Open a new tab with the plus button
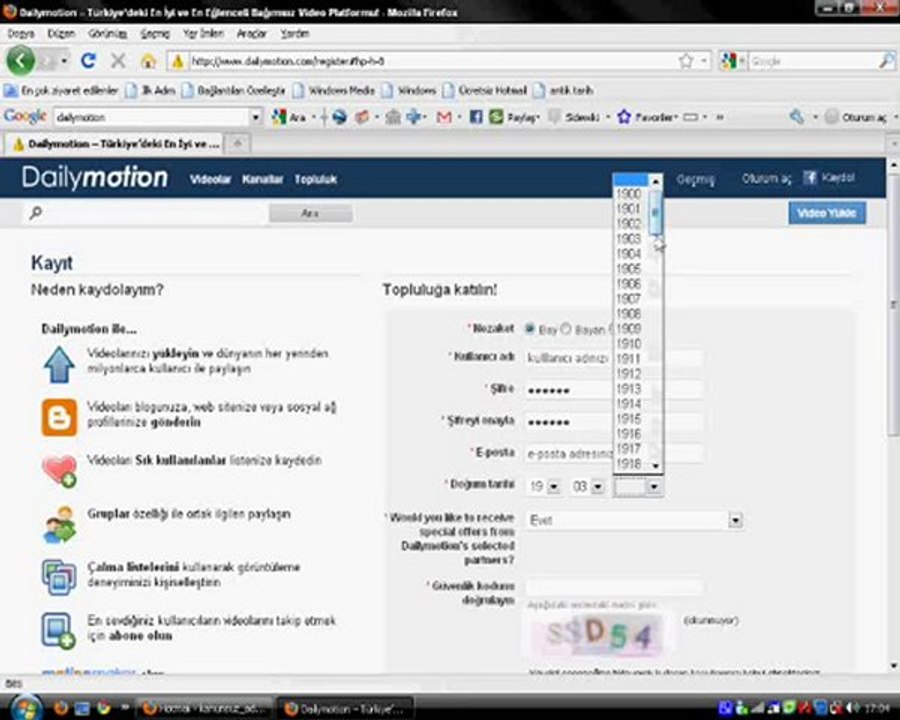 click(238, 144)
